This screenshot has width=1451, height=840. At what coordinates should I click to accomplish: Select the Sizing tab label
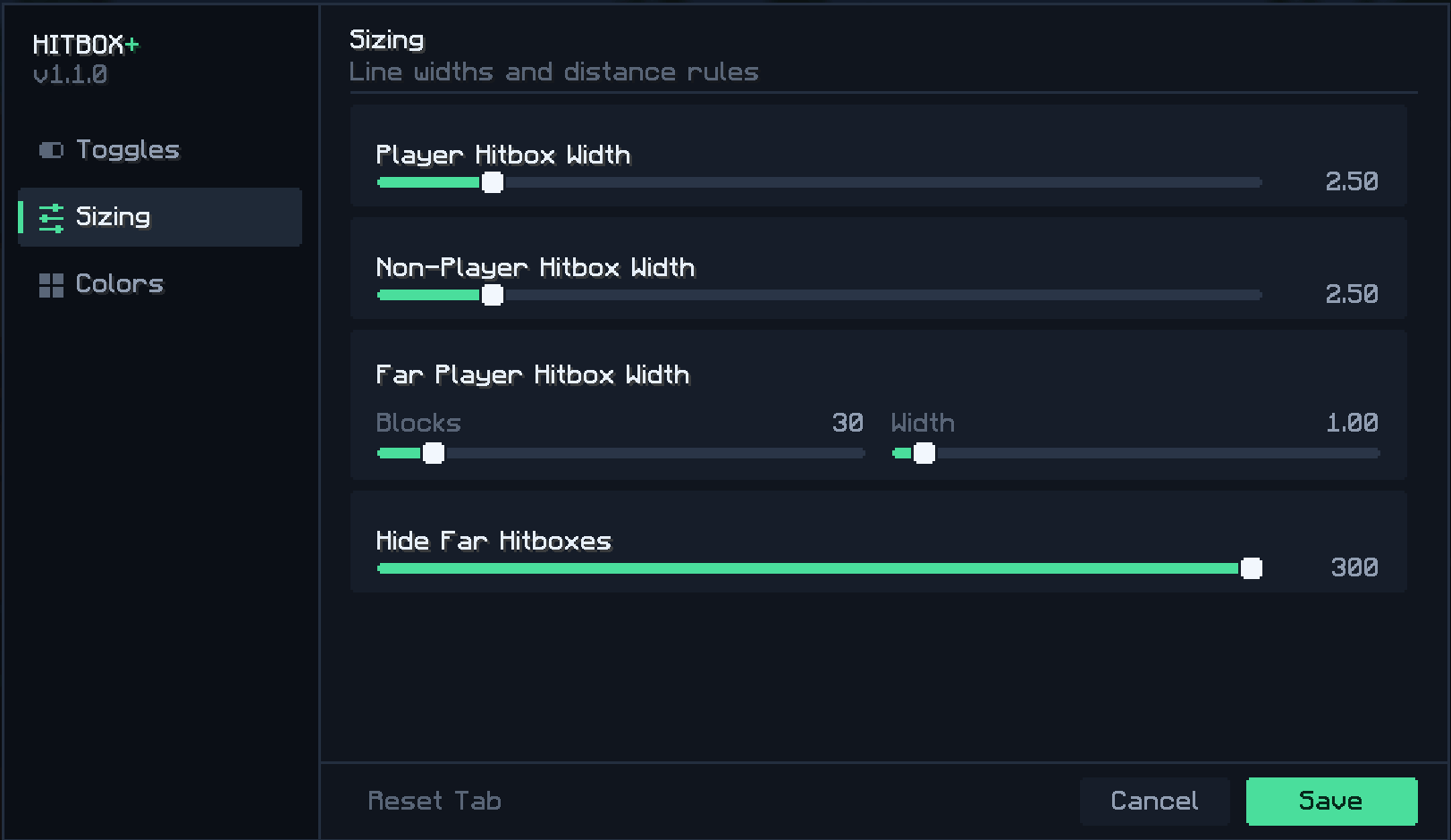click(x=113, y=217)
